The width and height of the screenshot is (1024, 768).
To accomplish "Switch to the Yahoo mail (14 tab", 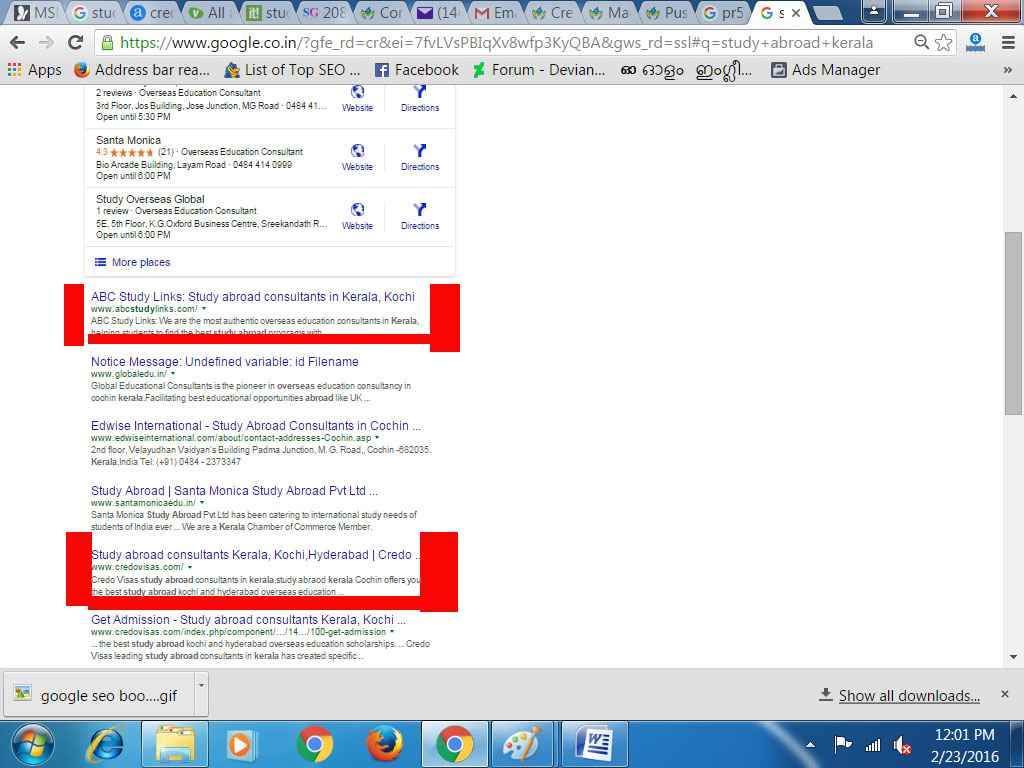I will click(x=439, y=12).
